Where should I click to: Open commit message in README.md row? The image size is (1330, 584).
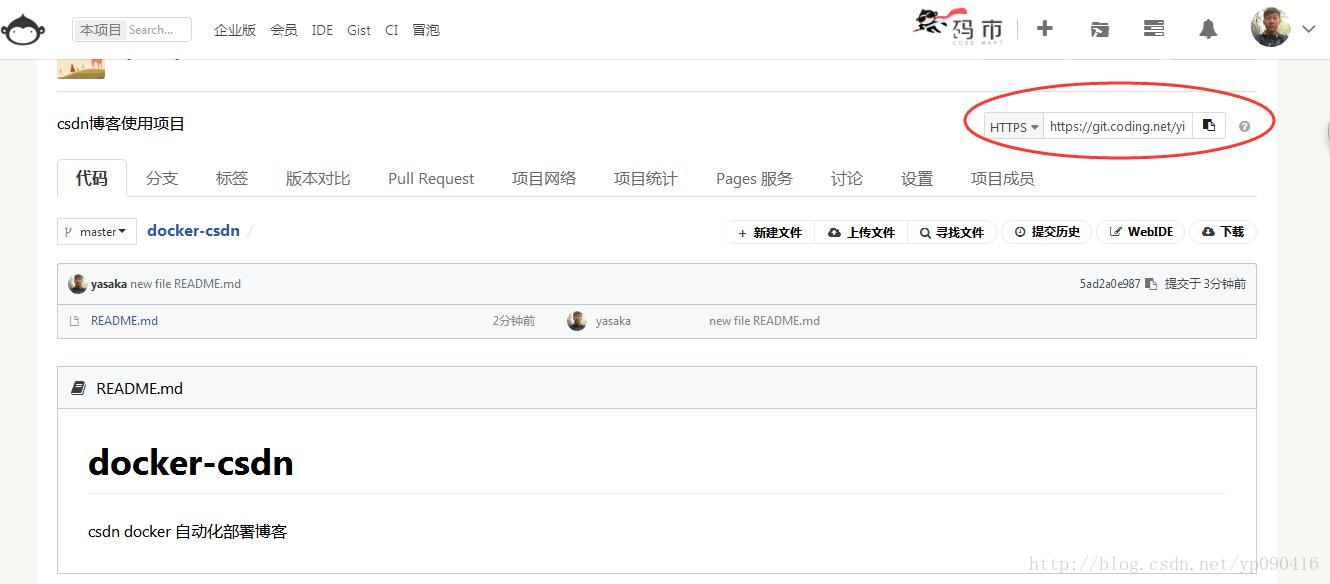point(764,321)
